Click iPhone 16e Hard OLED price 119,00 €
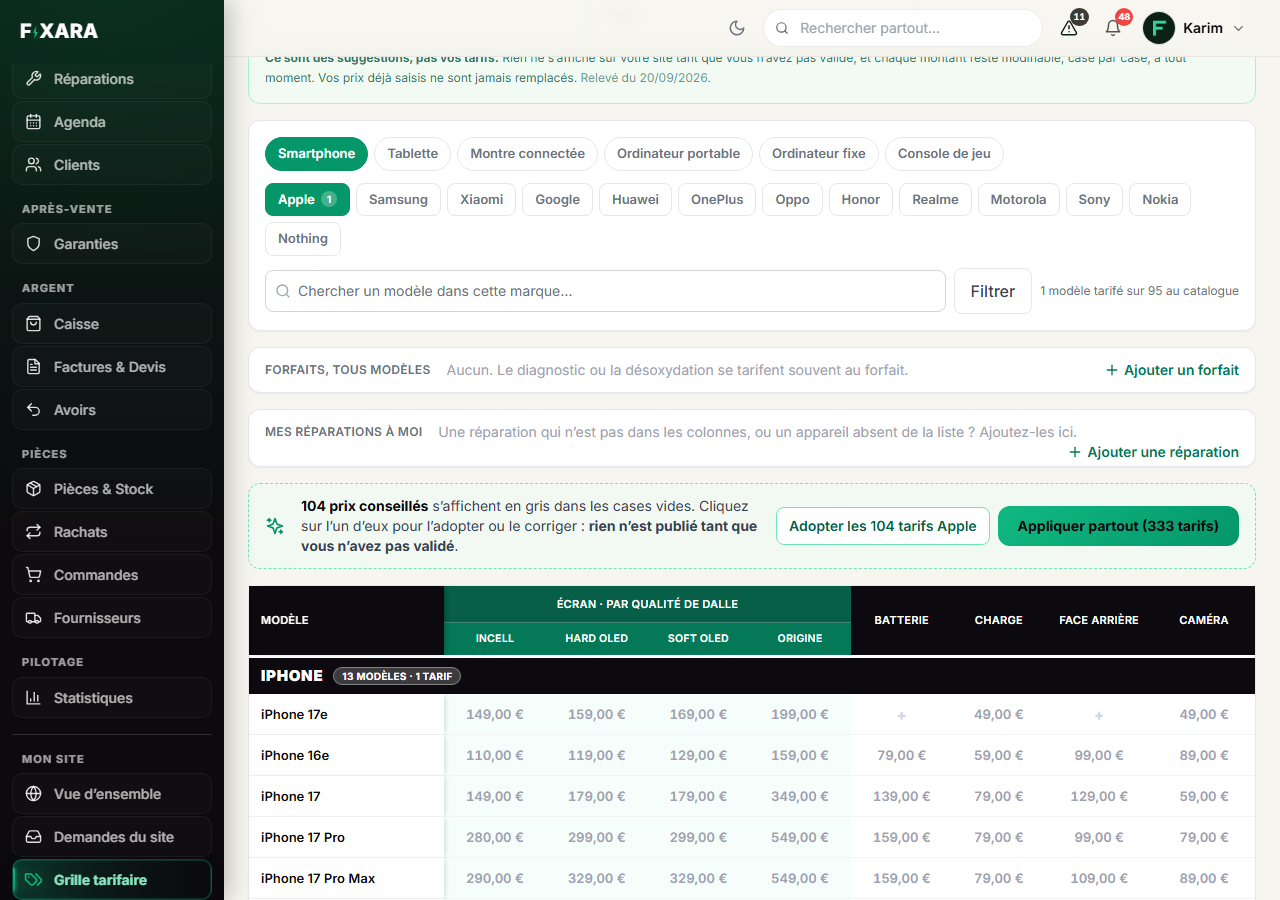This screenshot has width=1280, height=900. tap(596, 756)
